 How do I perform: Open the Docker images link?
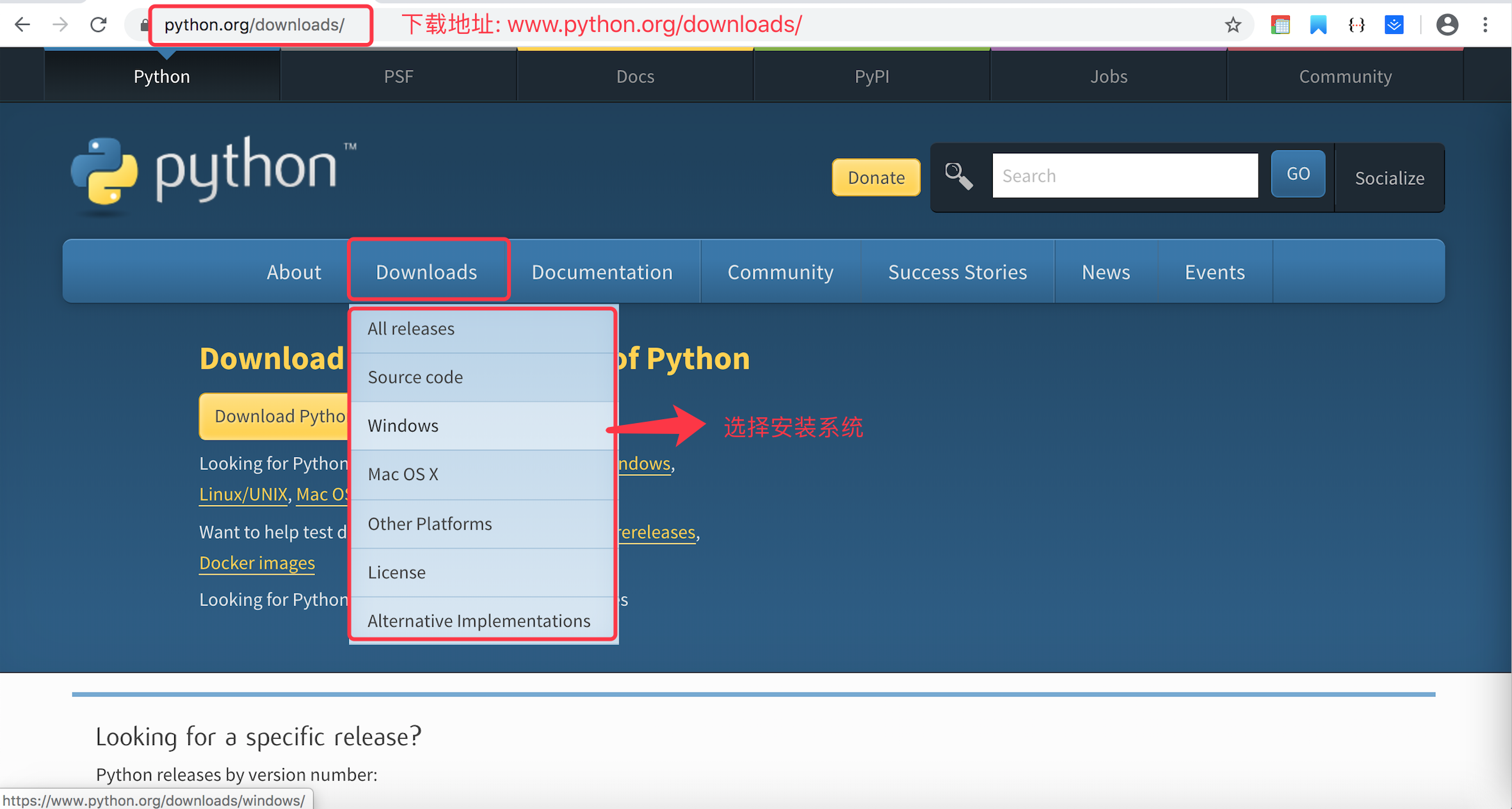(257, 563)
